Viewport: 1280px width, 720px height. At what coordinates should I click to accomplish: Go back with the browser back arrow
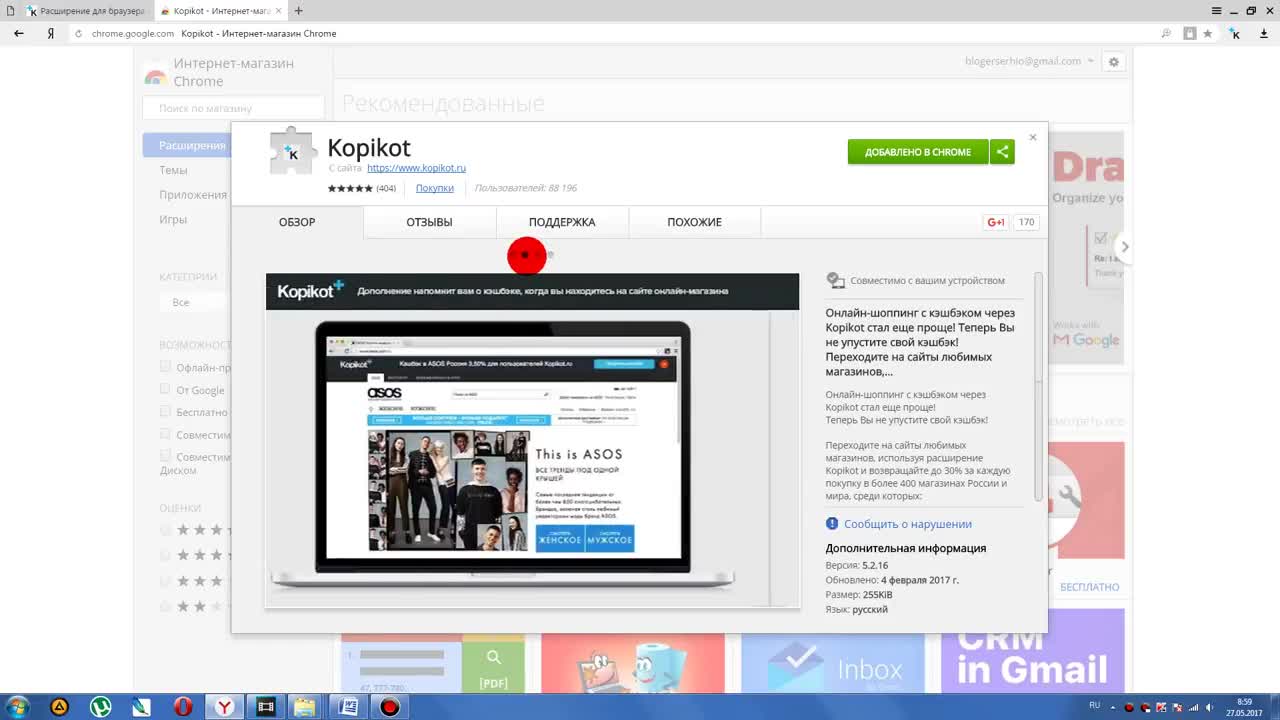19,33
